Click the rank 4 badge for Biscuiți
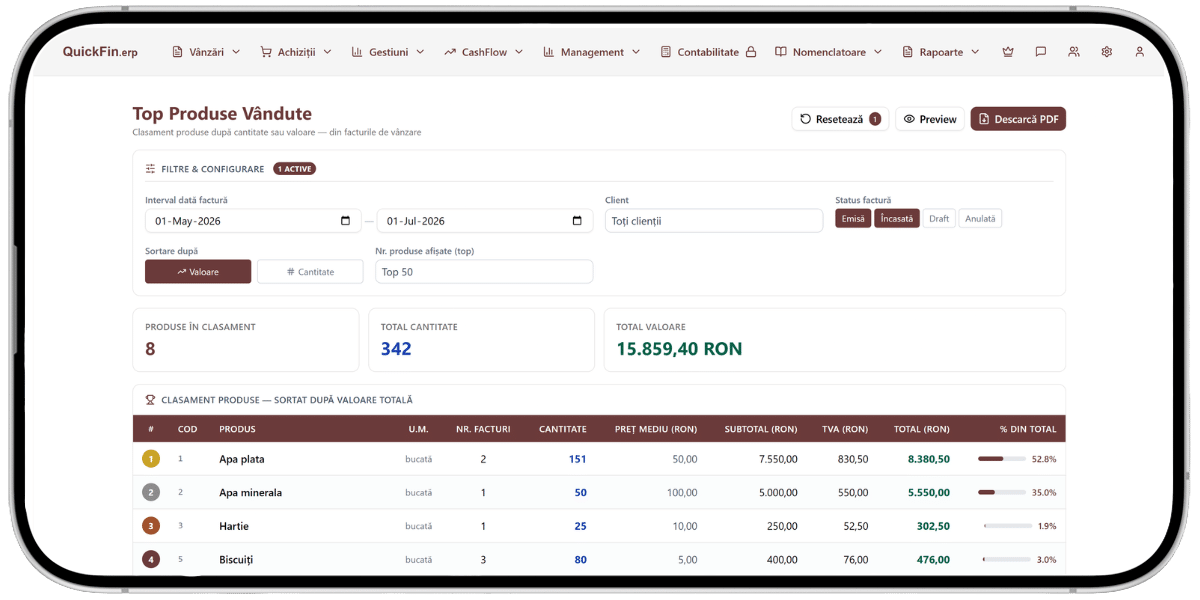Image resolution: width=1200 pixels, height=600 pixels. pos(151,560)
